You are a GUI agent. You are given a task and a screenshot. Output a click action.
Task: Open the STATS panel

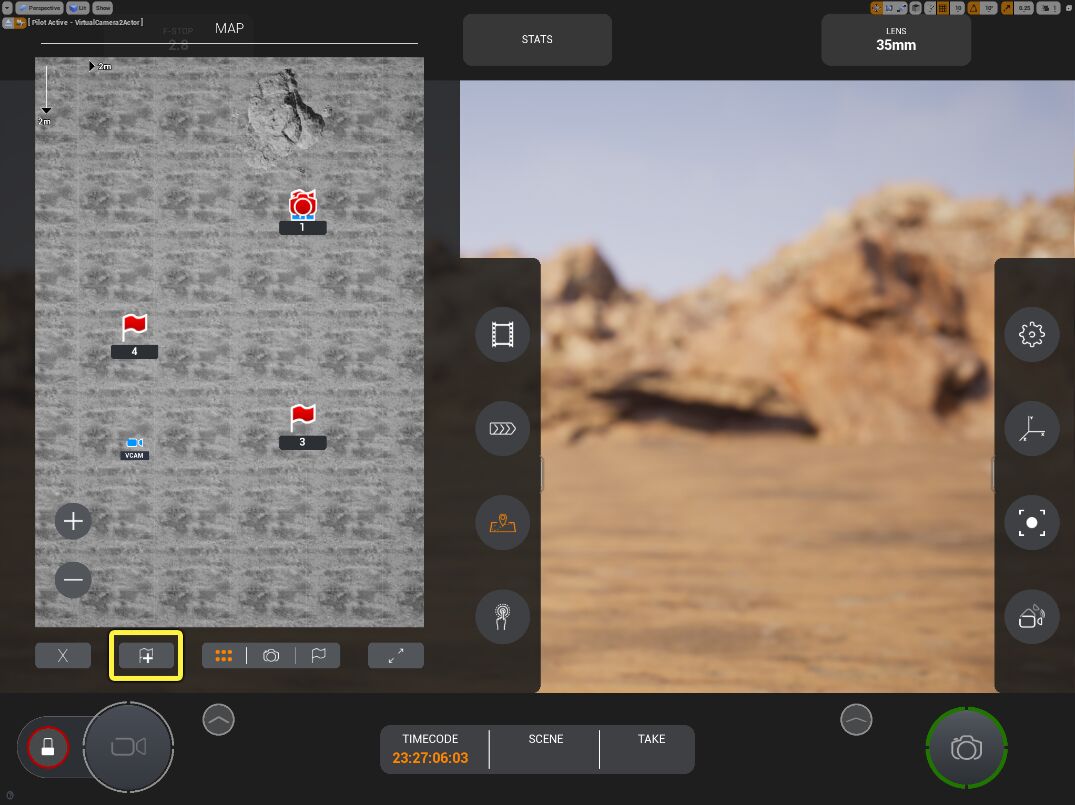pos(538,39)
